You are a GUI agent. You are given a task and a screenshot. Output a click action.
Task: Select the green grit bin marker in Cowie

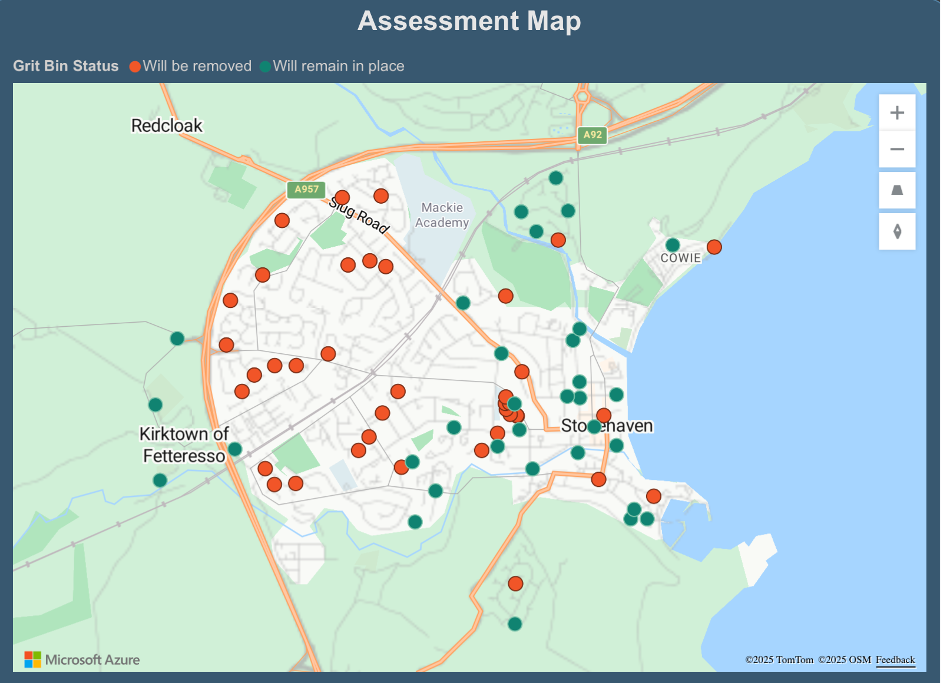672,245
